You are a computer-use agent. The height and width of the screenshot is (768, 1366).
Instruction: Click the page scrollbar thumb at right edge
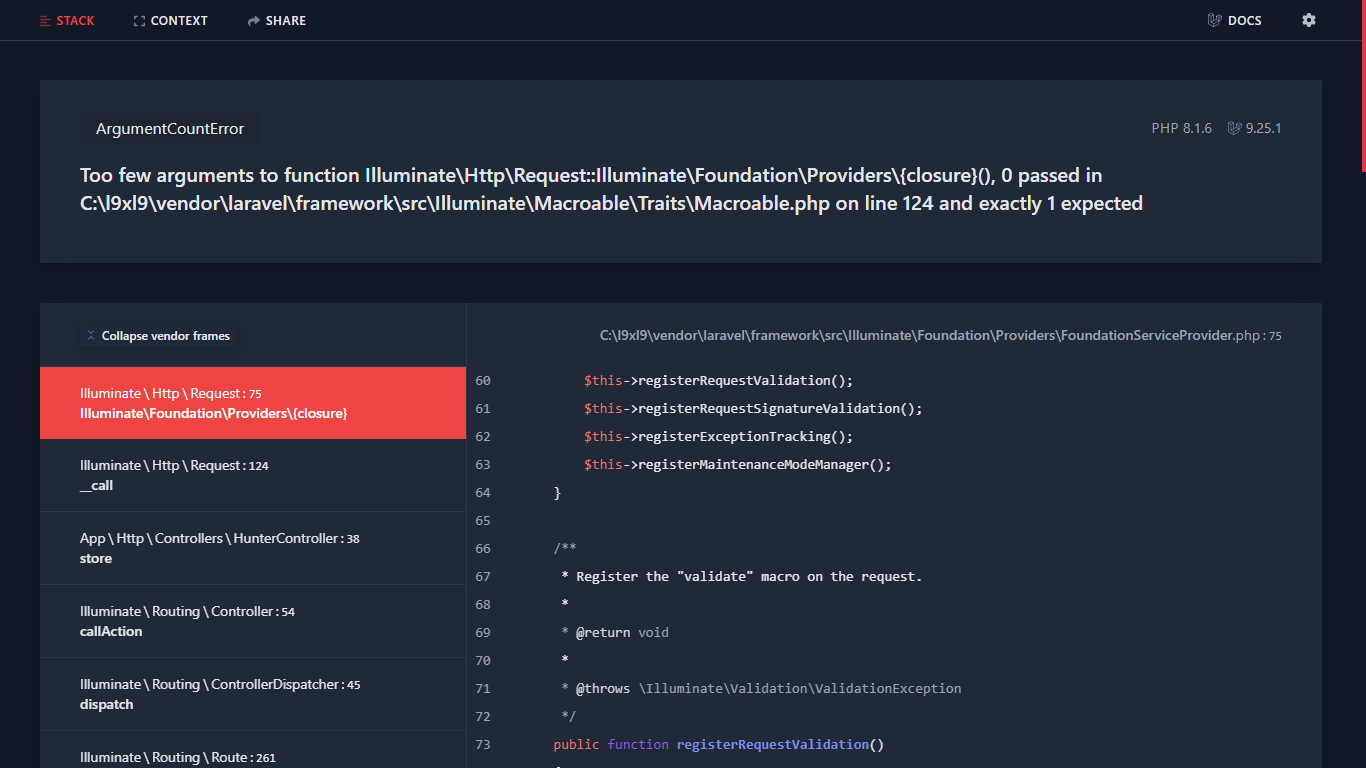point(1363,86)
